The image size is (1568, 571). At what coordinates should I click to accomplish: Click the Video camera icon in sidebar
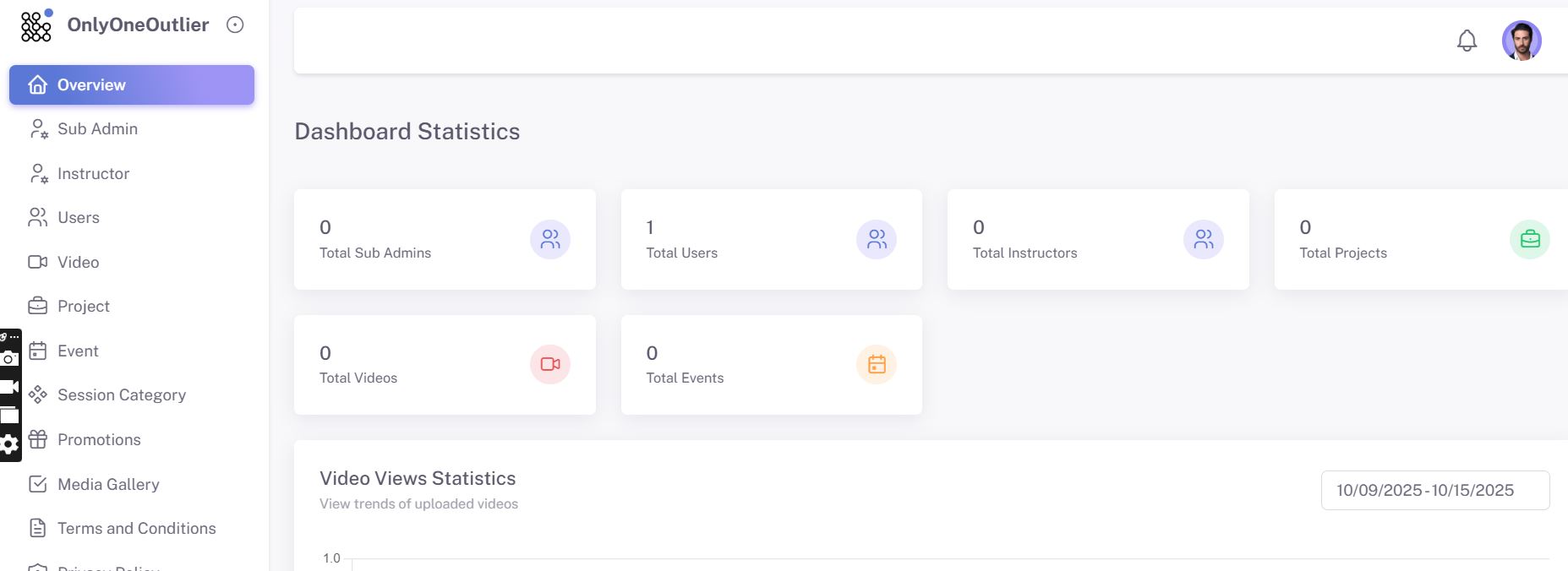pos(38,263)
